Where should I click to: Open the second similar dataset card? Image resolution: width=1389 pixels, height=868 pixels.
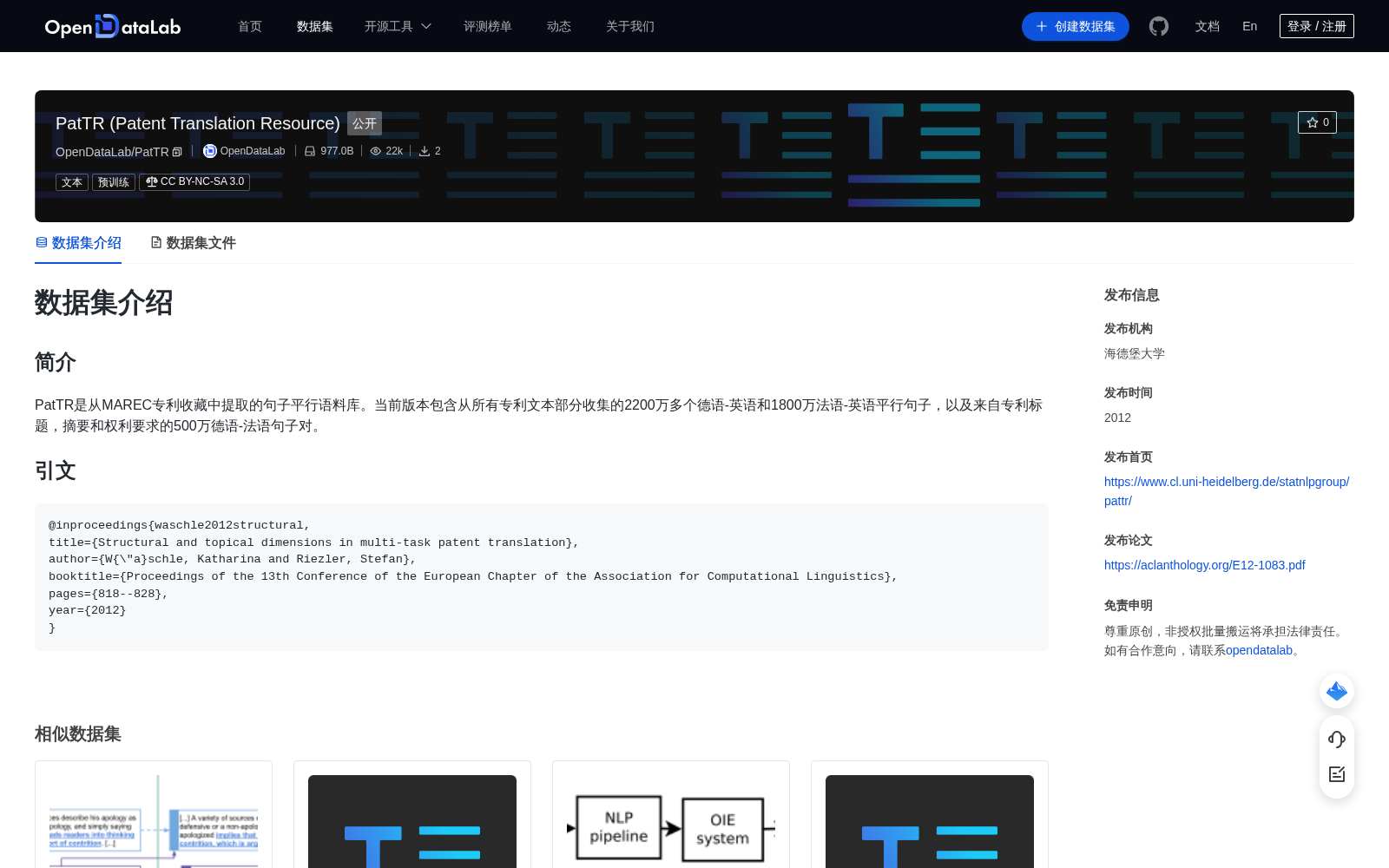coord(412,816)
